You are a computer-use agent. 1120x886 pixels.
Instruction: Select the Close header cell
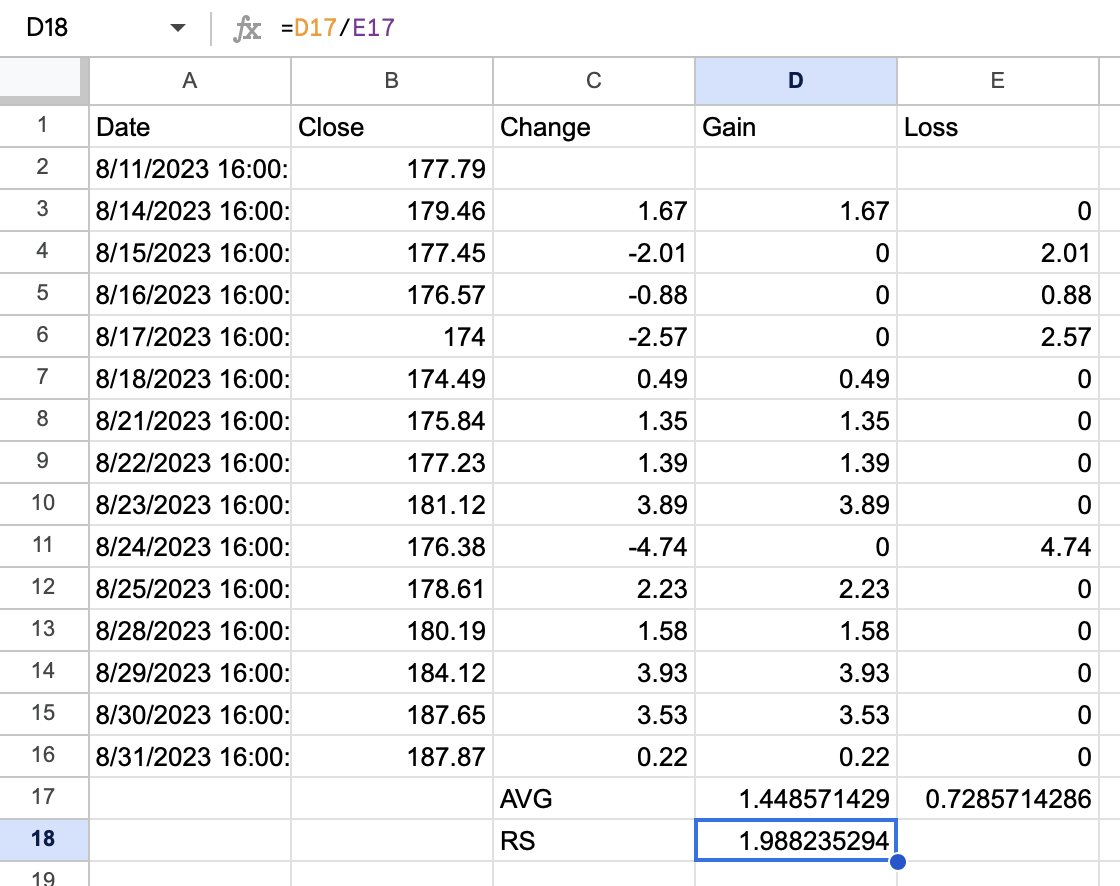pyautogui.click(x=391, y=126)
